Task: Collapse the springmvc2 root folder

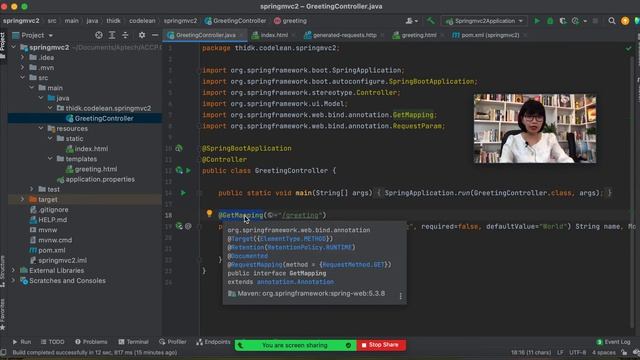Action: coord(13,47)
